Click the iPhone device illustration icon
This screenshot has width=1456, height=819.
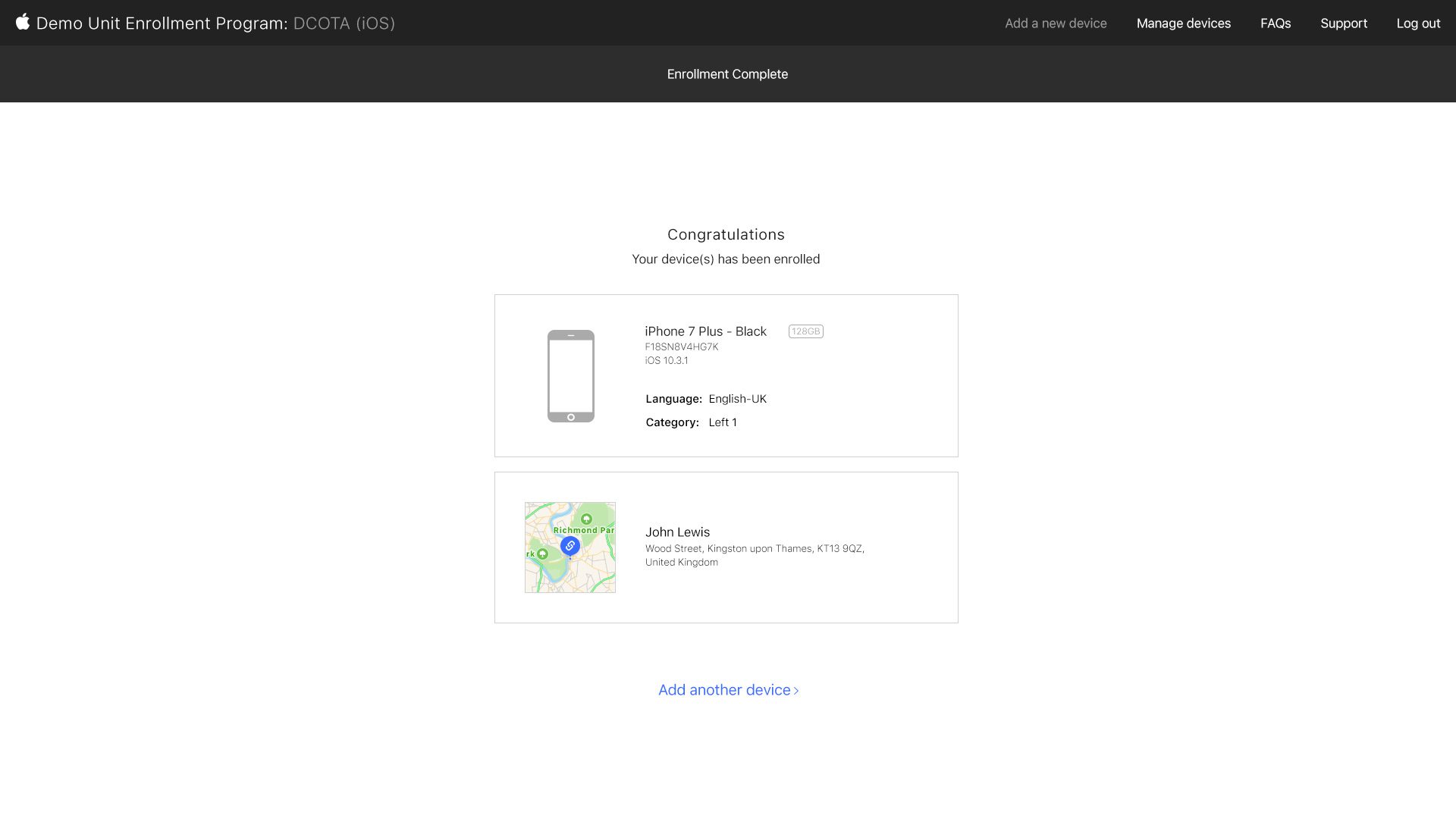pos(571,376)
